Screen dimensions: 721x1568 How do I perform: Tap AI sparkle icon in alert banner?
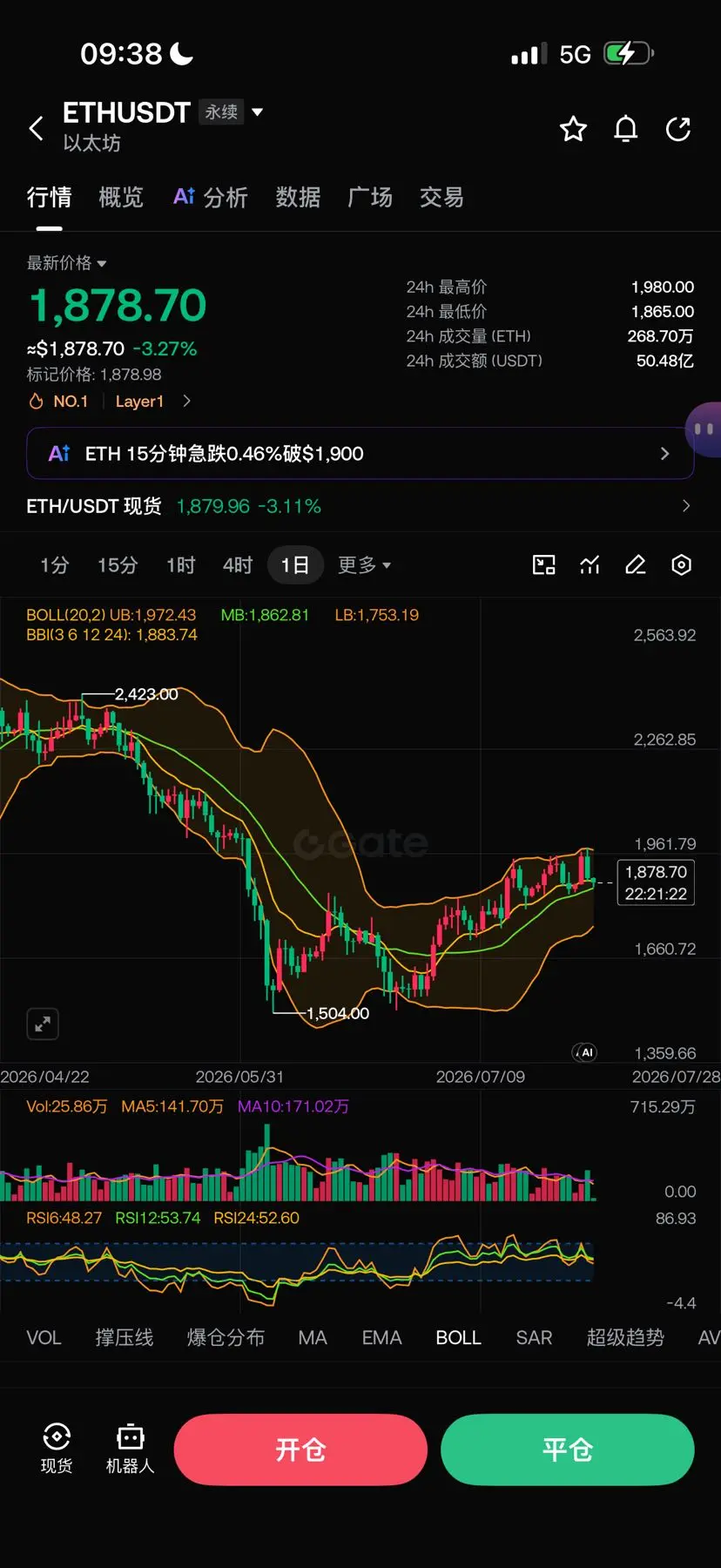click(x=58, y=453)
